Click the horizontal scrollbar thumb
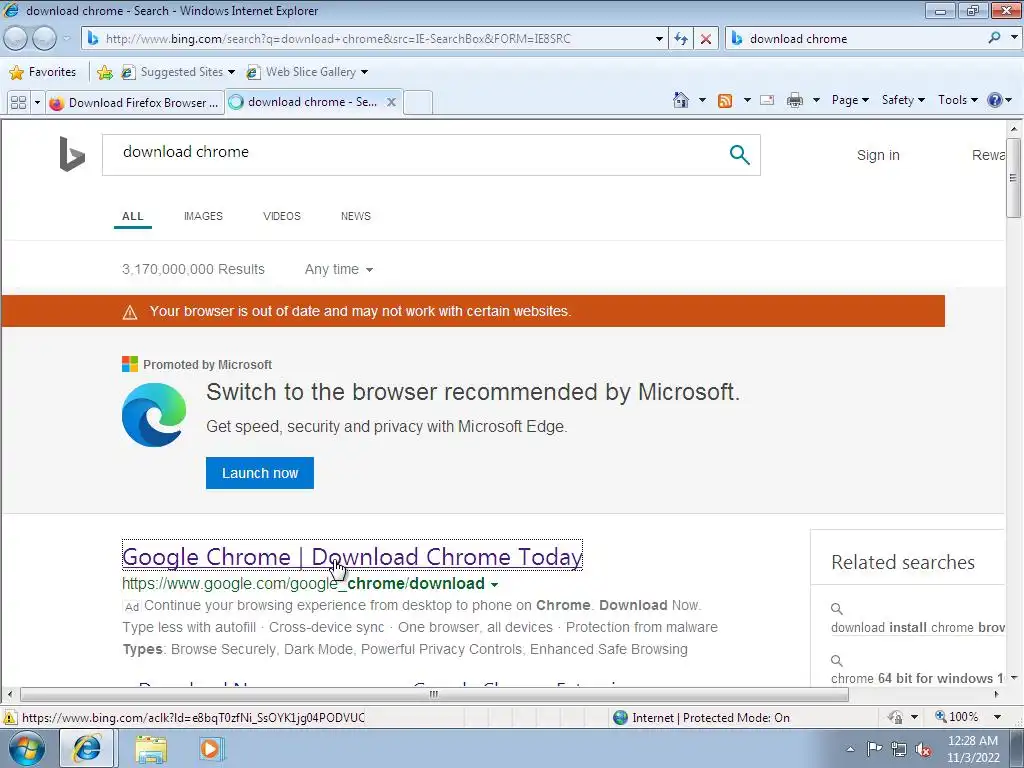The image size is (1024, 768). click(434, 694)
